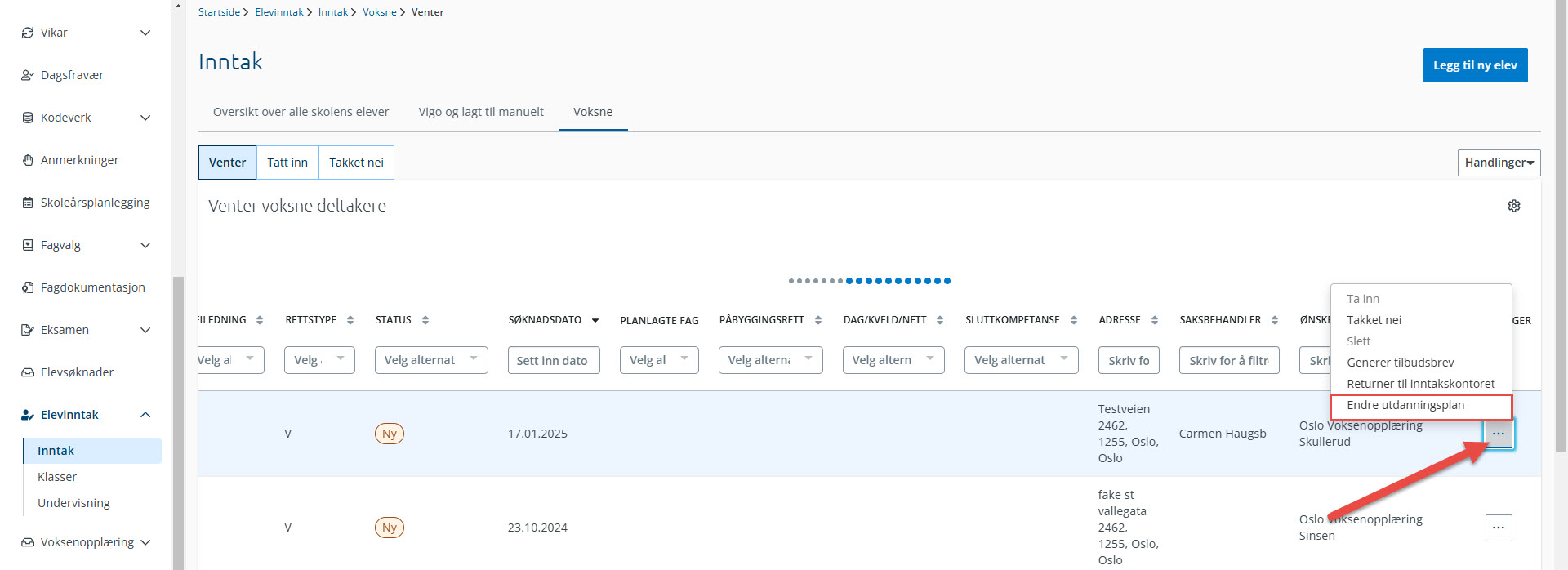Click the Fagdokumentasjon sidebar icon
The image size is (1568, 570).
coord(28,287)
